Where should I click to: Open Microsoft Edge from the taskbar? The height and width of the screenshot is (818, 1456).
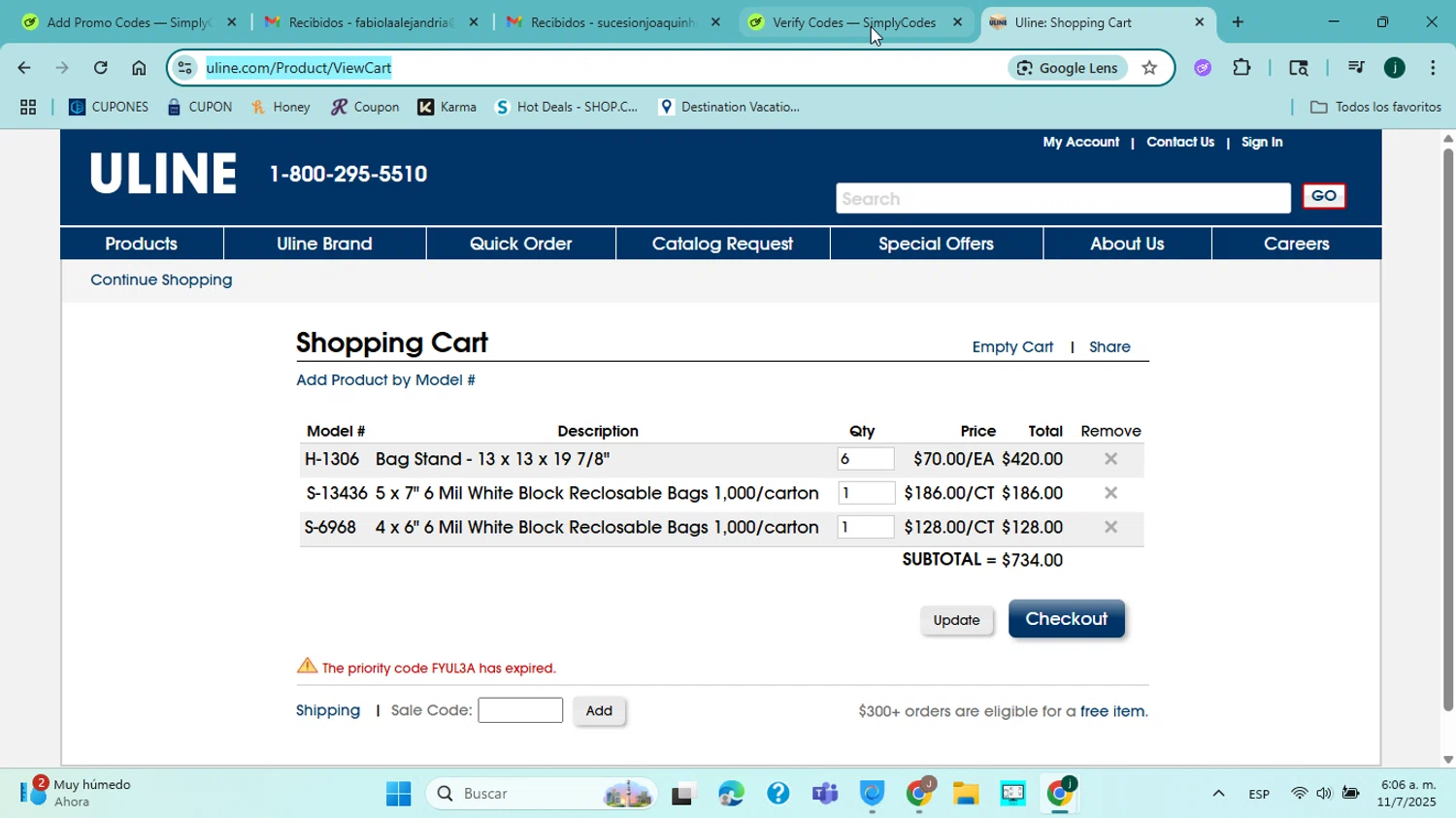tap(731, 794)
